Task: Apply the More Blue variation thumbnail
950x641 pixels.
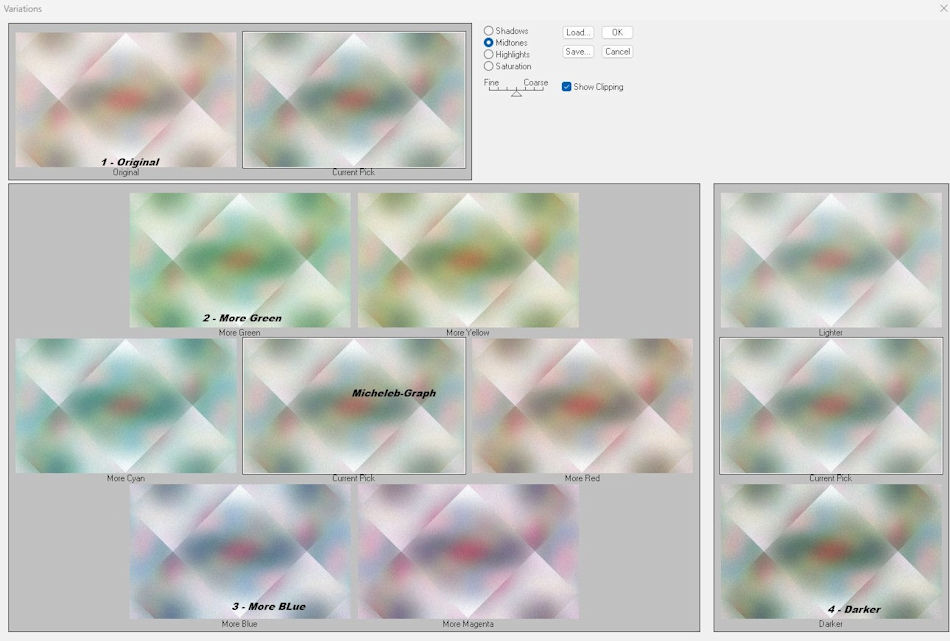Action: tap(240, 551)
